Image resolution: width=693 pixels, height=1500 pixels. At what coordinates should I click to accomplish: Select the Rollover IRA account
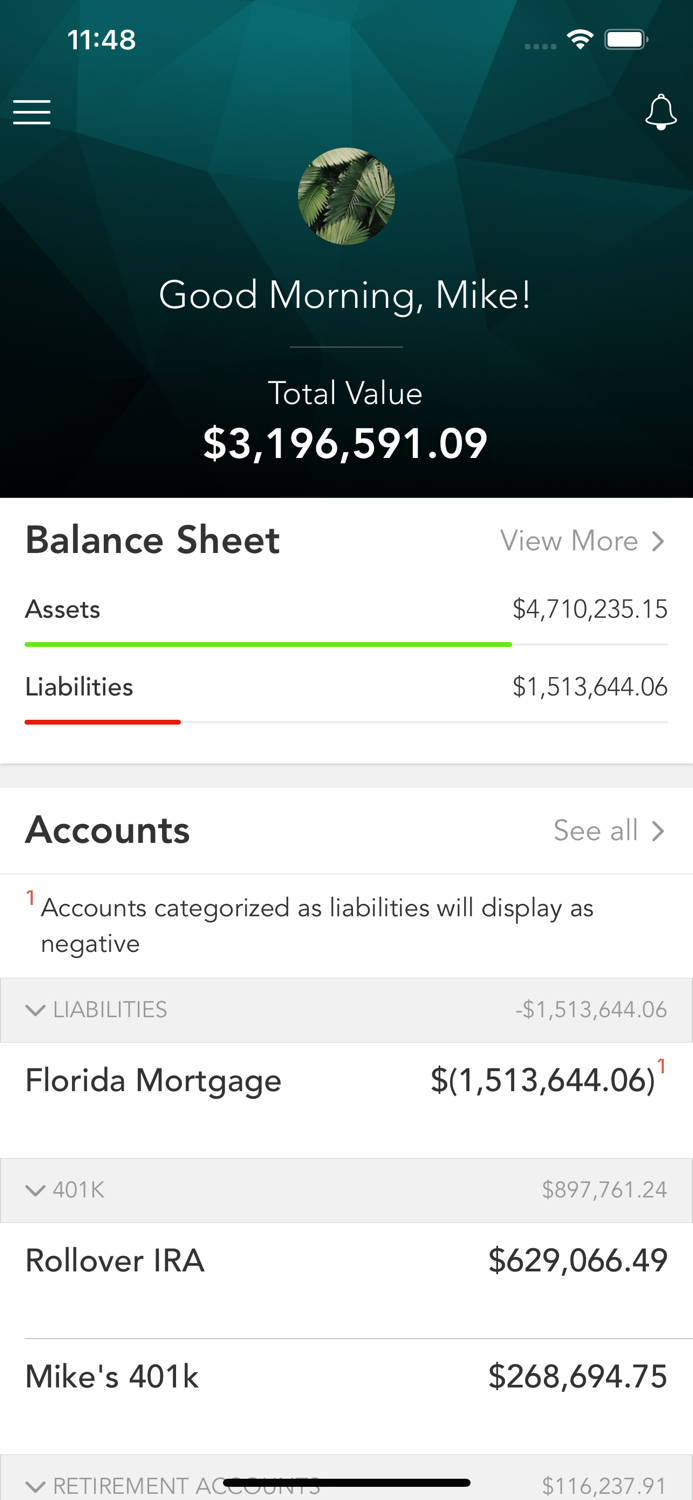pos(114,1262)
